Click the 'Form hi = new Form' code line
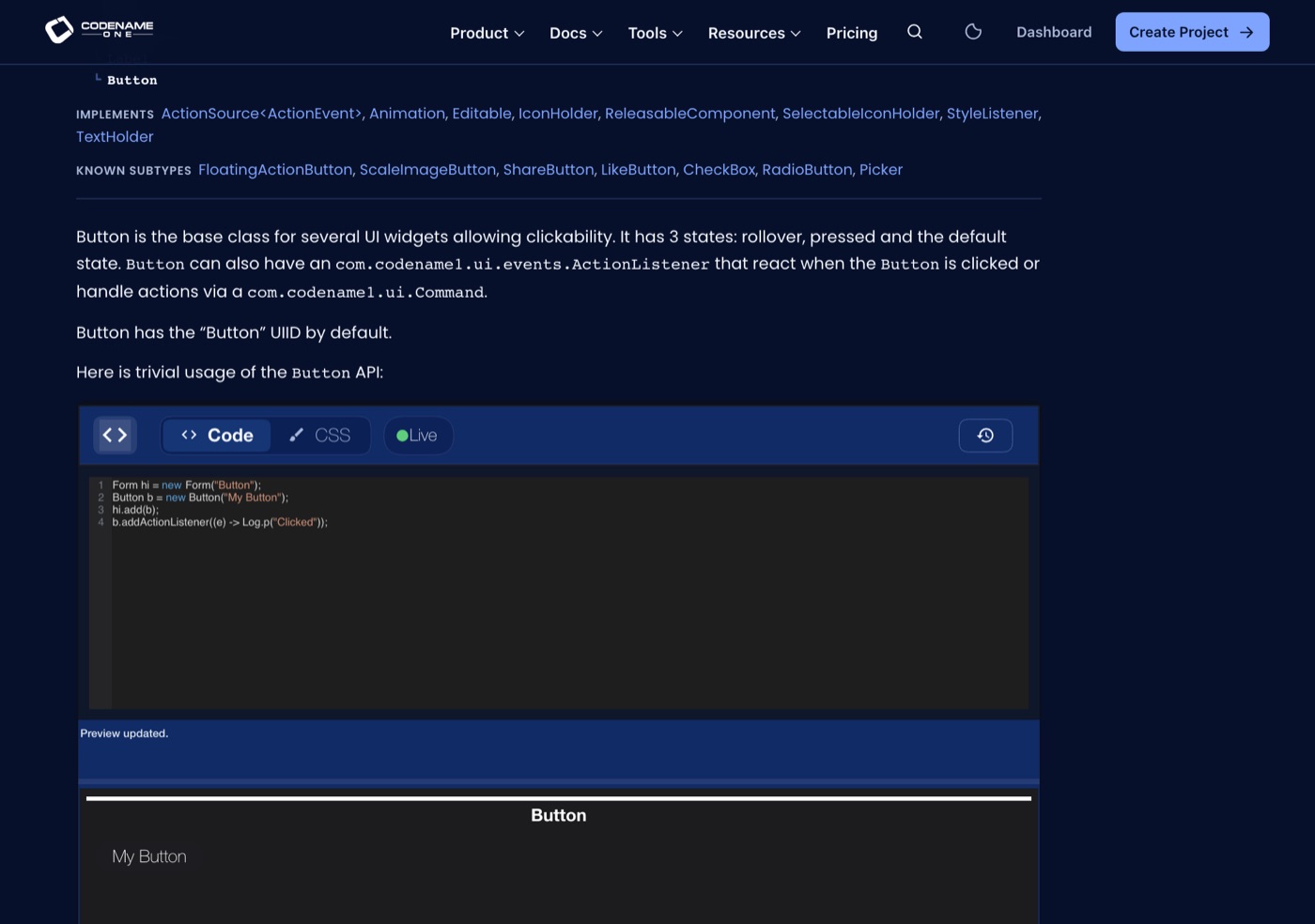 coord(186,485)
